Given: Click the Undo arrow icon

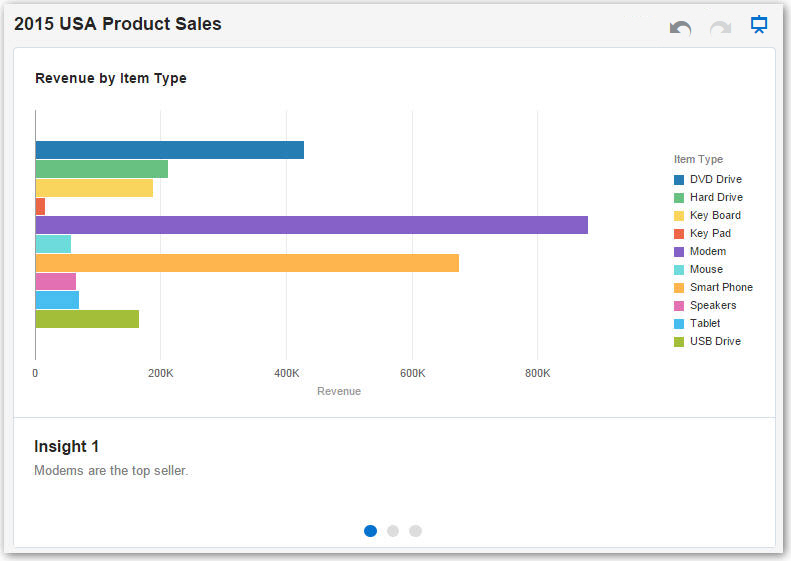Looking at the screenshot, I should click(680, 27).
